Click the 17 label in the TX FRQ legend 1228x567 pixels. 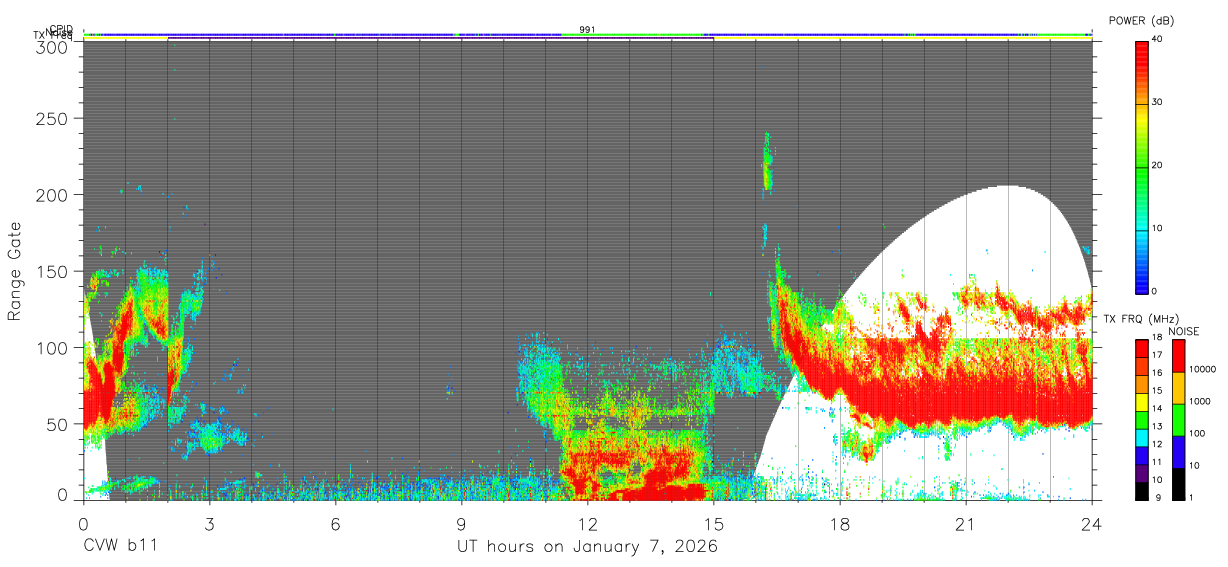coord(1158,355)
